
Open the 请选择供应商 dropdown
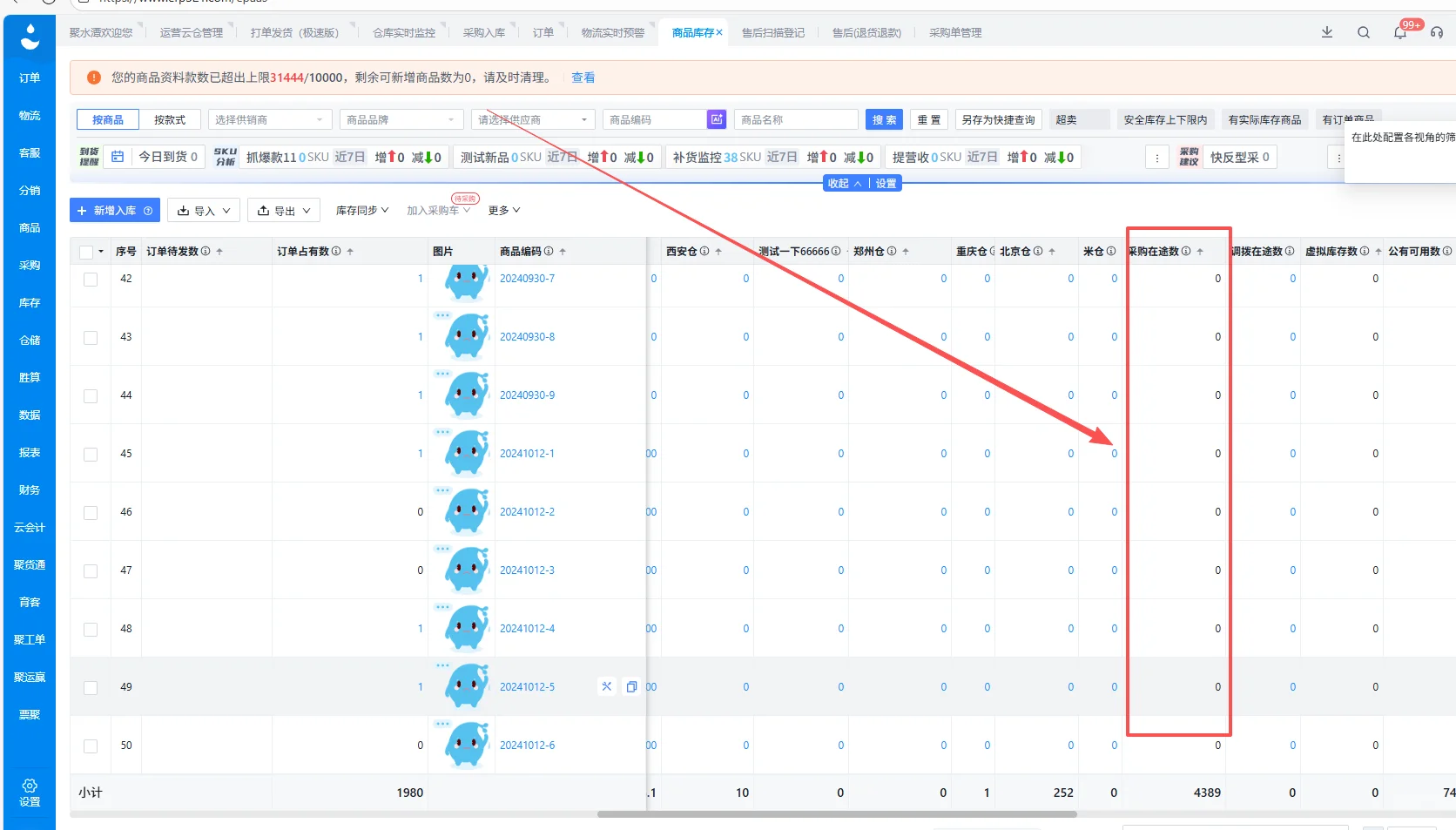(x=533, y=119)
